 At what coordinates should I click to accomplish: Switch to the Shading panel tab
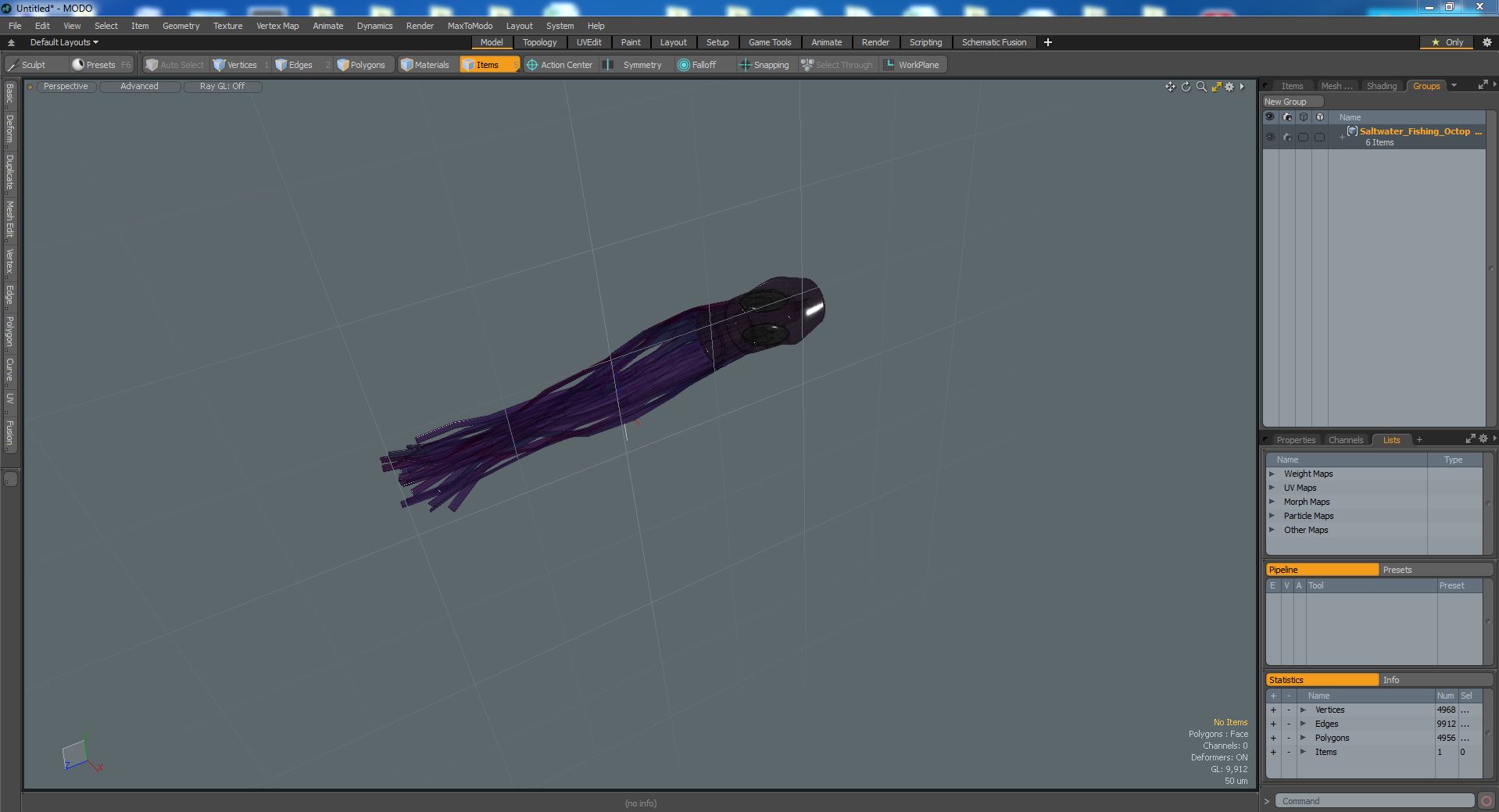pyautogui.click(x=1381, y=86)
